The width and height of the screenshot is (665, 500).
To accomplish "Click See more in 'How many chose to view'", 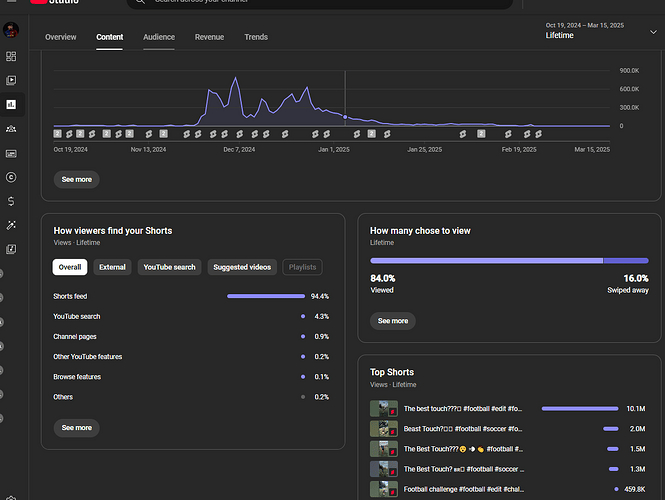I will tap(393, 321).
